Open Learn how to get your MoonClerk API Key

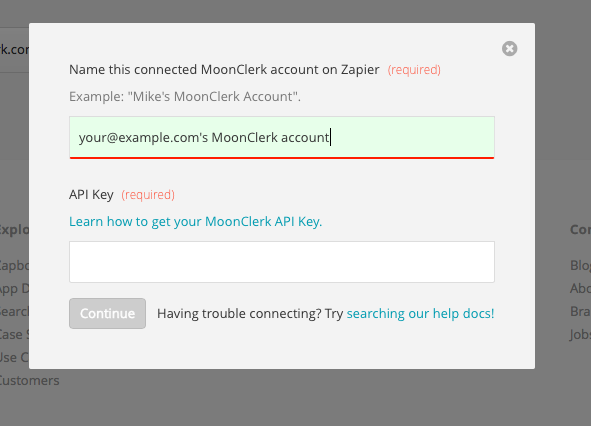pos(195,221)
